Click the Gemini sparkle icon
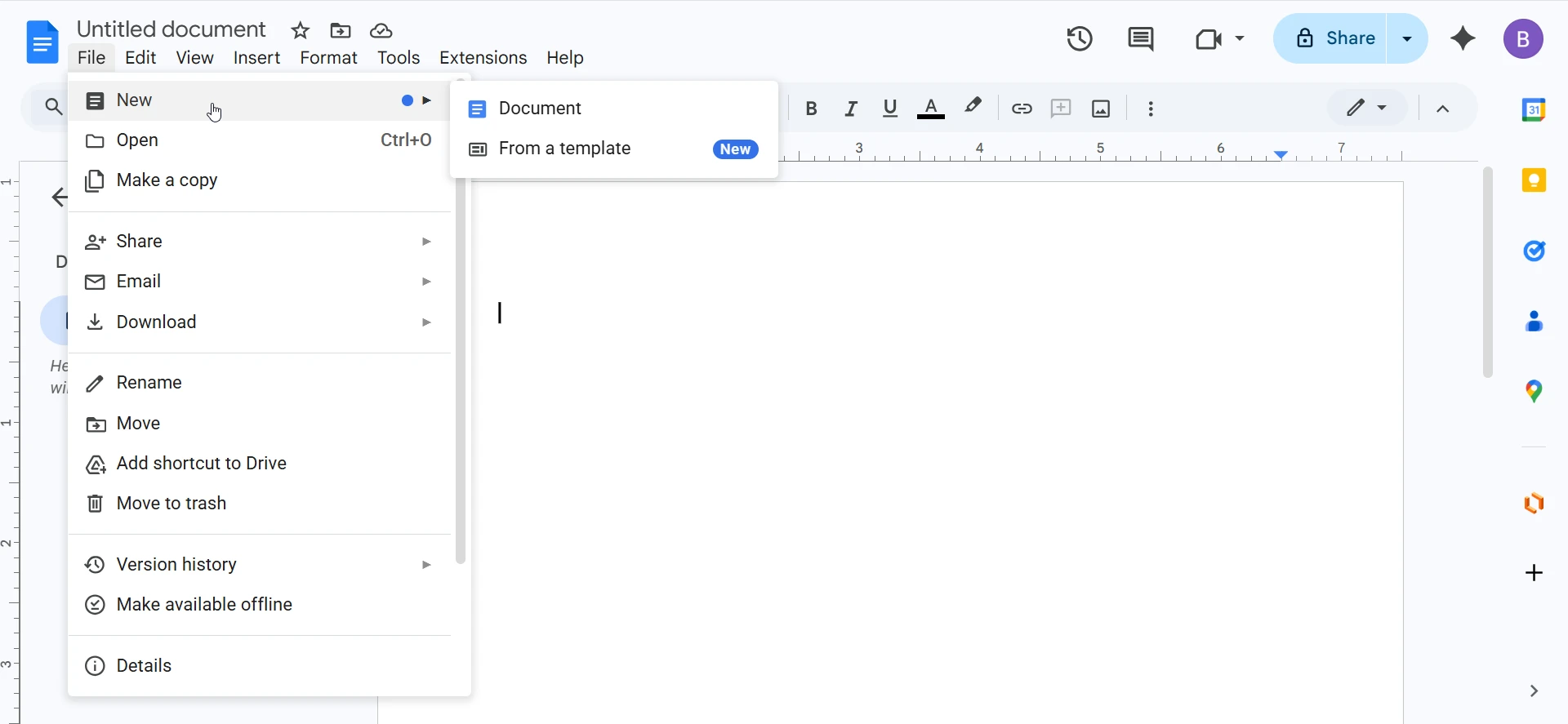The height and width of the screenshot is (724, 1568). pyautogui.click(x=1463, y=38)
